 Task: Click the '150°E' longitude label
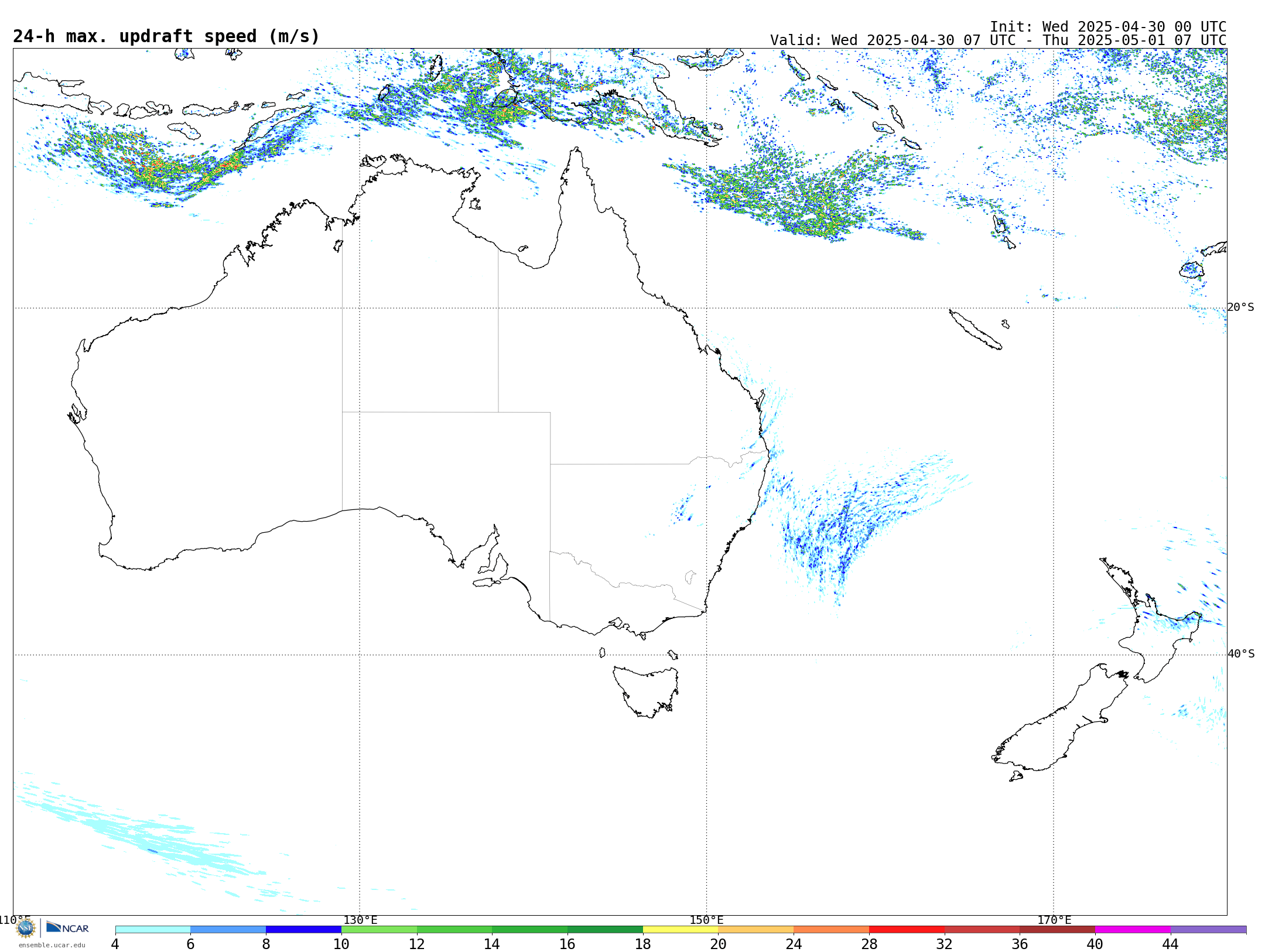pos(706,920)
